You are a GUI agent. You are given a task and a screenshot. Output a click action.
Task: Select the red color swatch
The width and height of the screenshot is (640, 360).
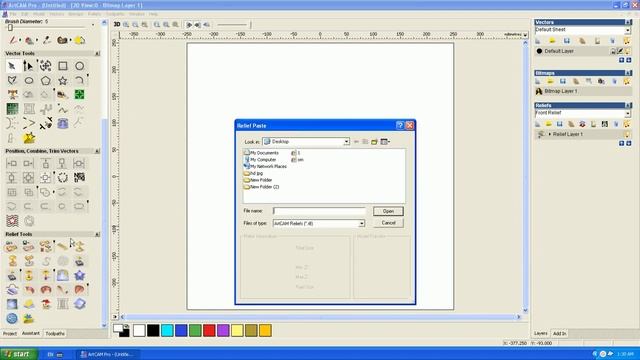point(209,330)
